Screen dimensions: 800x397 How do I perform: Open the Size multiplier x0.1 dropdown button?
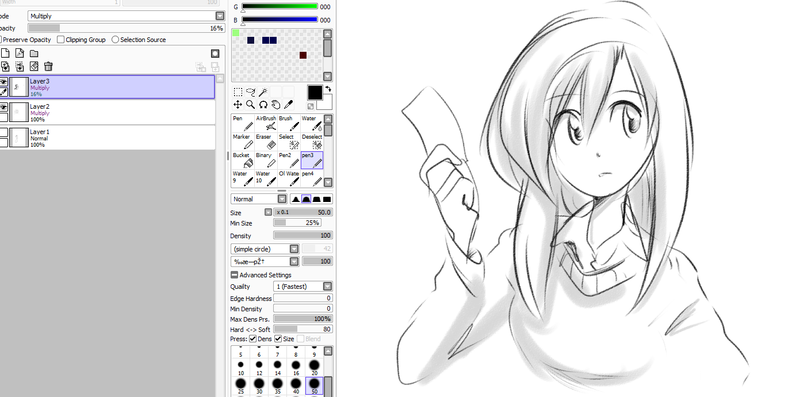point(268,212)
